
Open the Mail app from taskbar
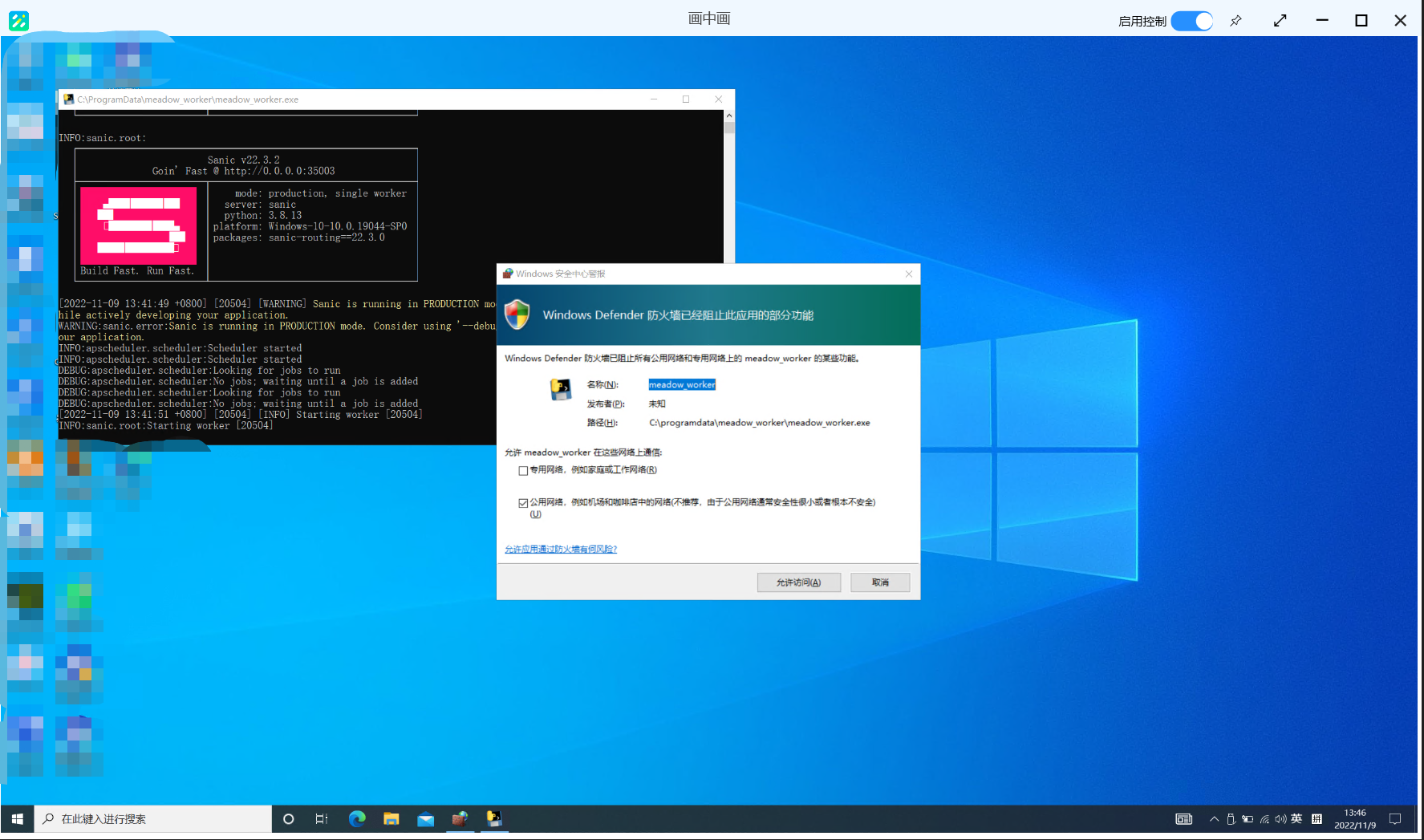pos(426,819)
